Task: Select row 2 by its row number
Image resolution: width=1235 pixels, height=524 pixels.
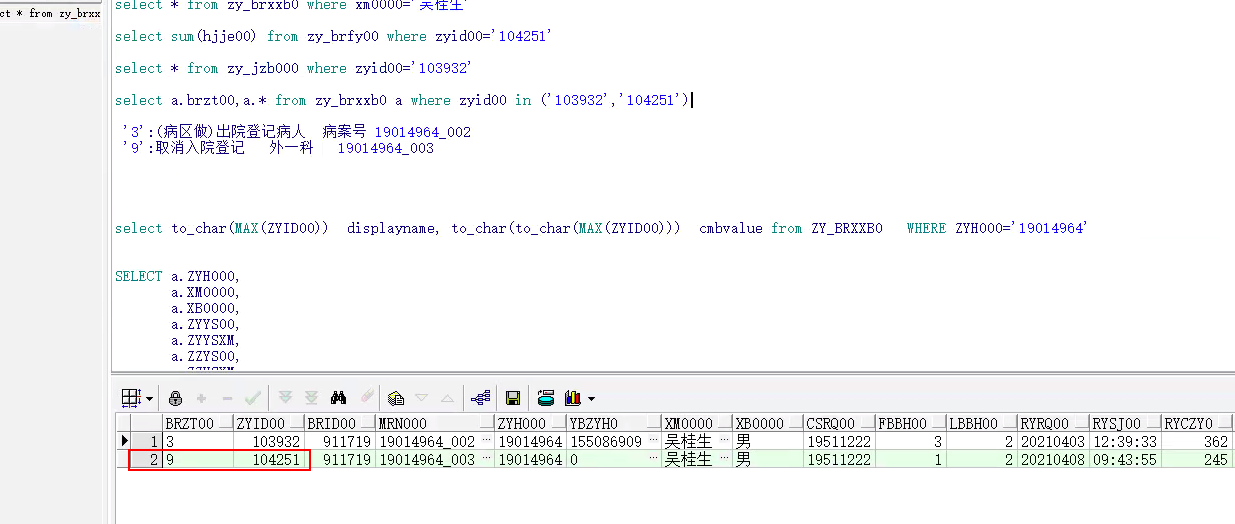Action: (x=146, y=460)
